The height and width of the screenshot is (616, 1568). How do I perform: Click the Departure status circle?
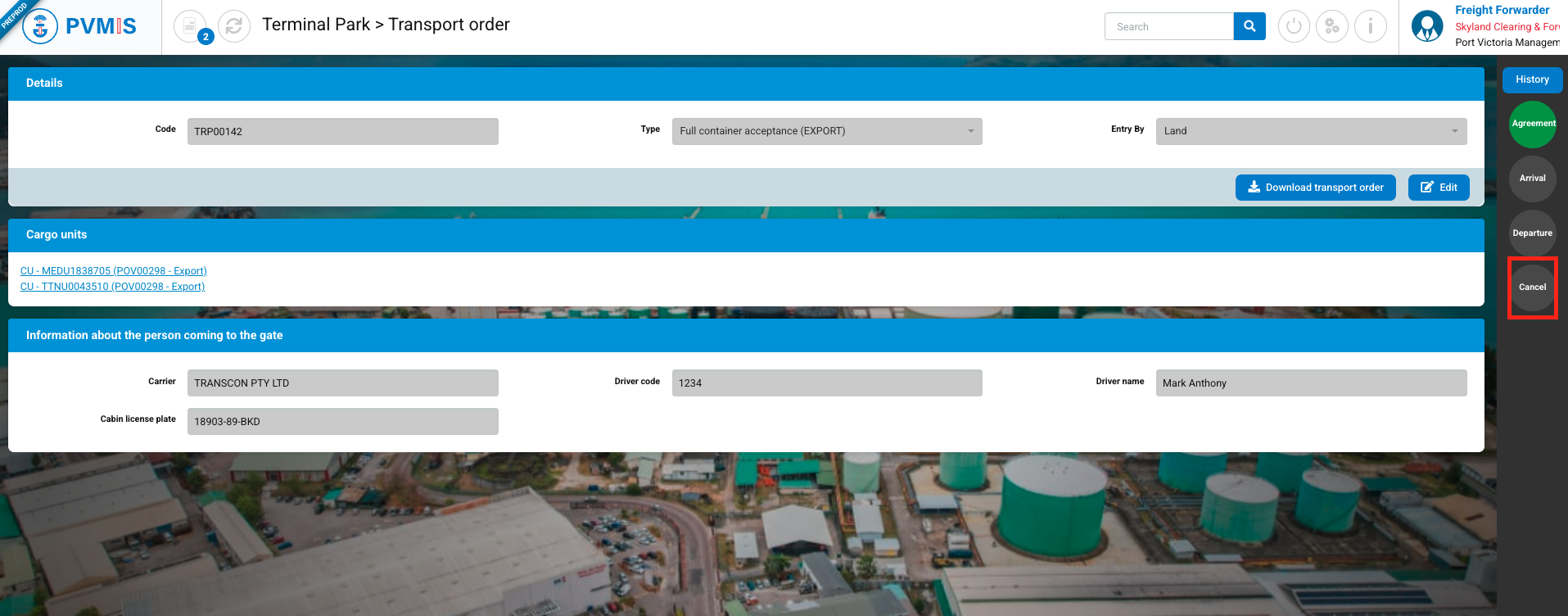click(x=1533, y=233)
